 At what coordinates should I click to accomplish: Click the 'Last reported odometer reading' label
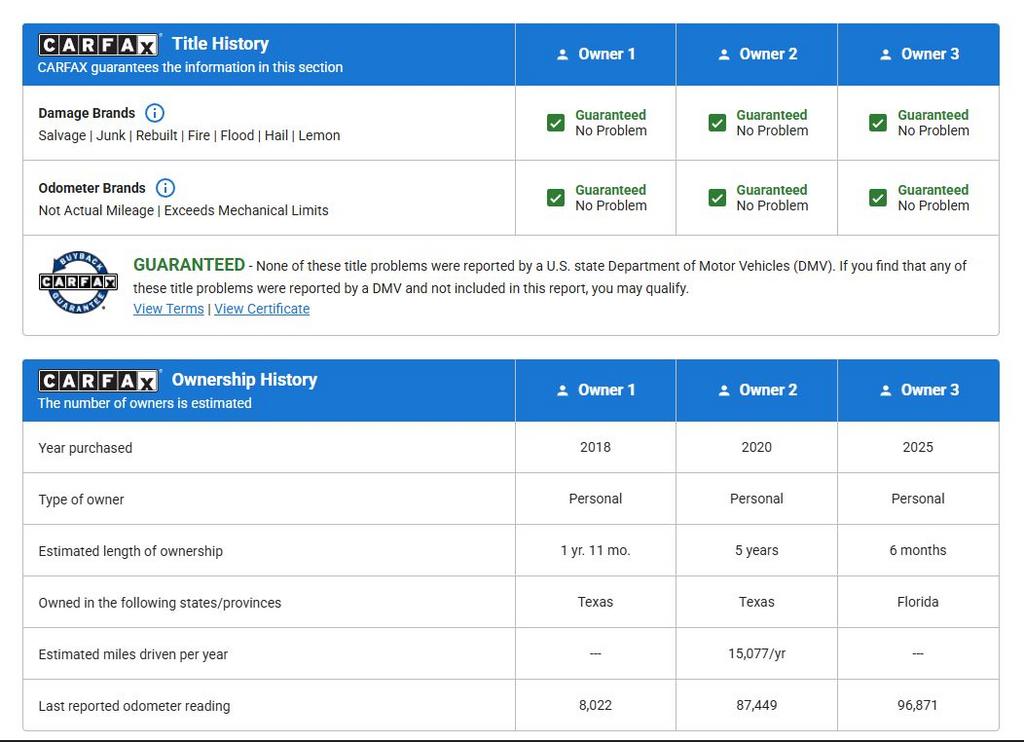tap(135, 706)
